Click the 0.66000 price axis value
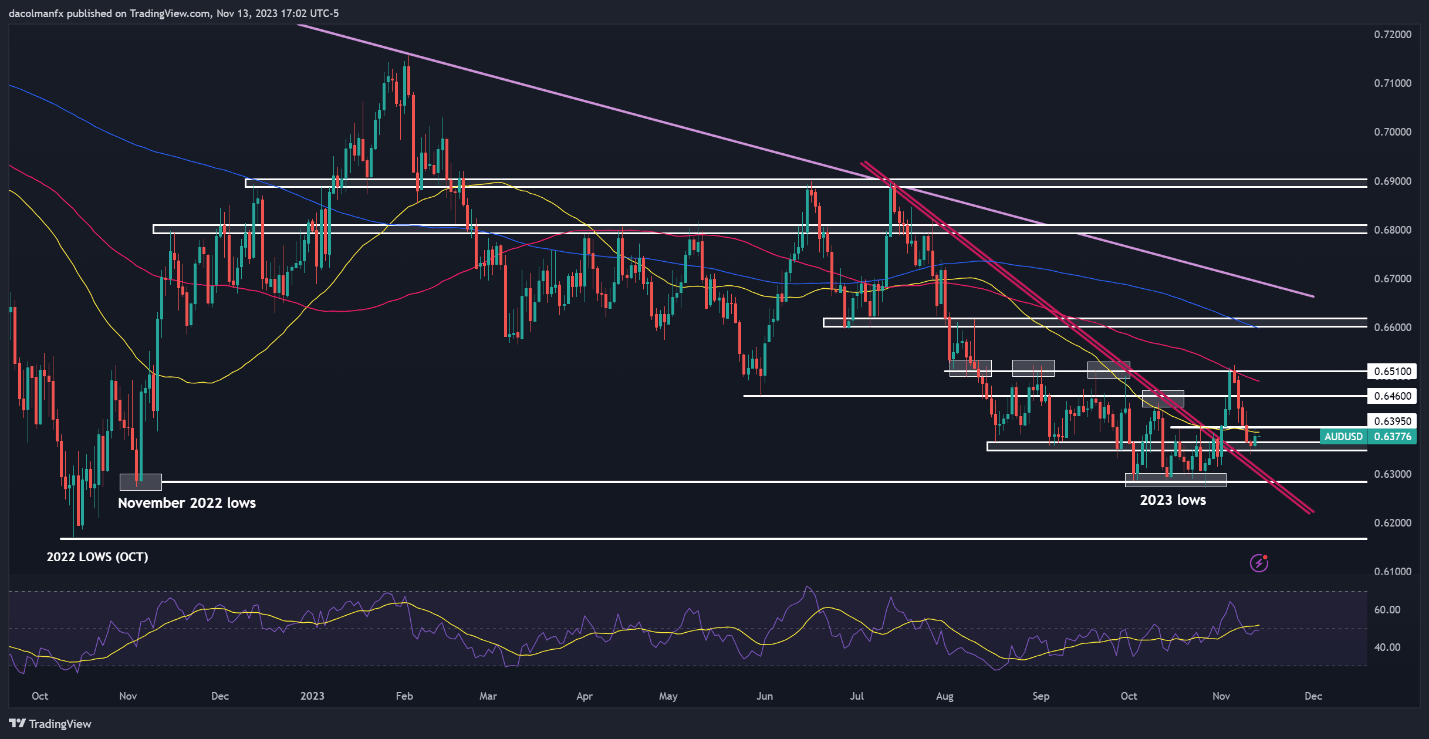 coord(1391,327)
